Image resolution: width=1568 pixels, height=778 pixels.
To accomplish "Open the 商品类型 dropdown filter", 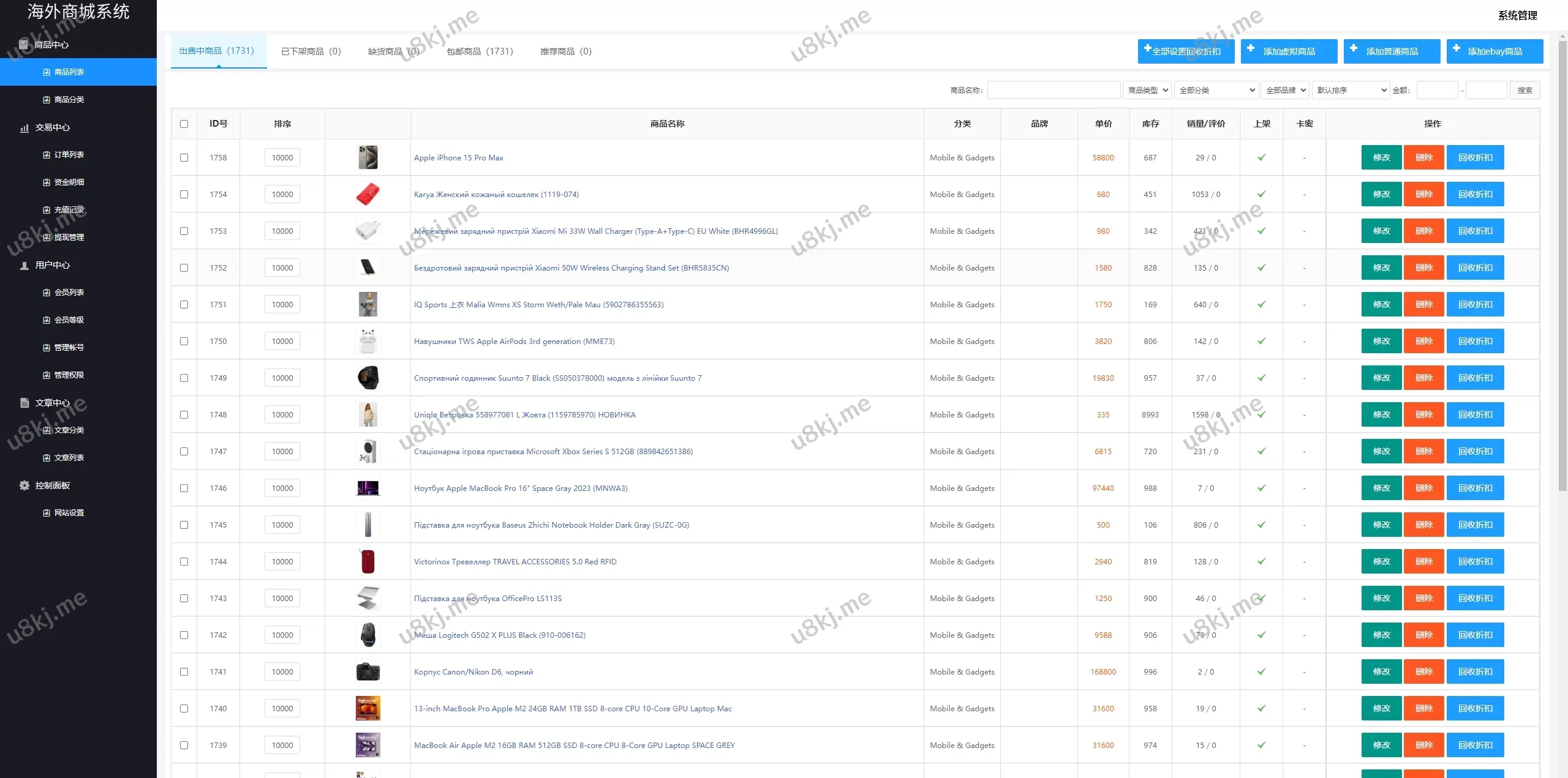I will tap(1147, 91).
